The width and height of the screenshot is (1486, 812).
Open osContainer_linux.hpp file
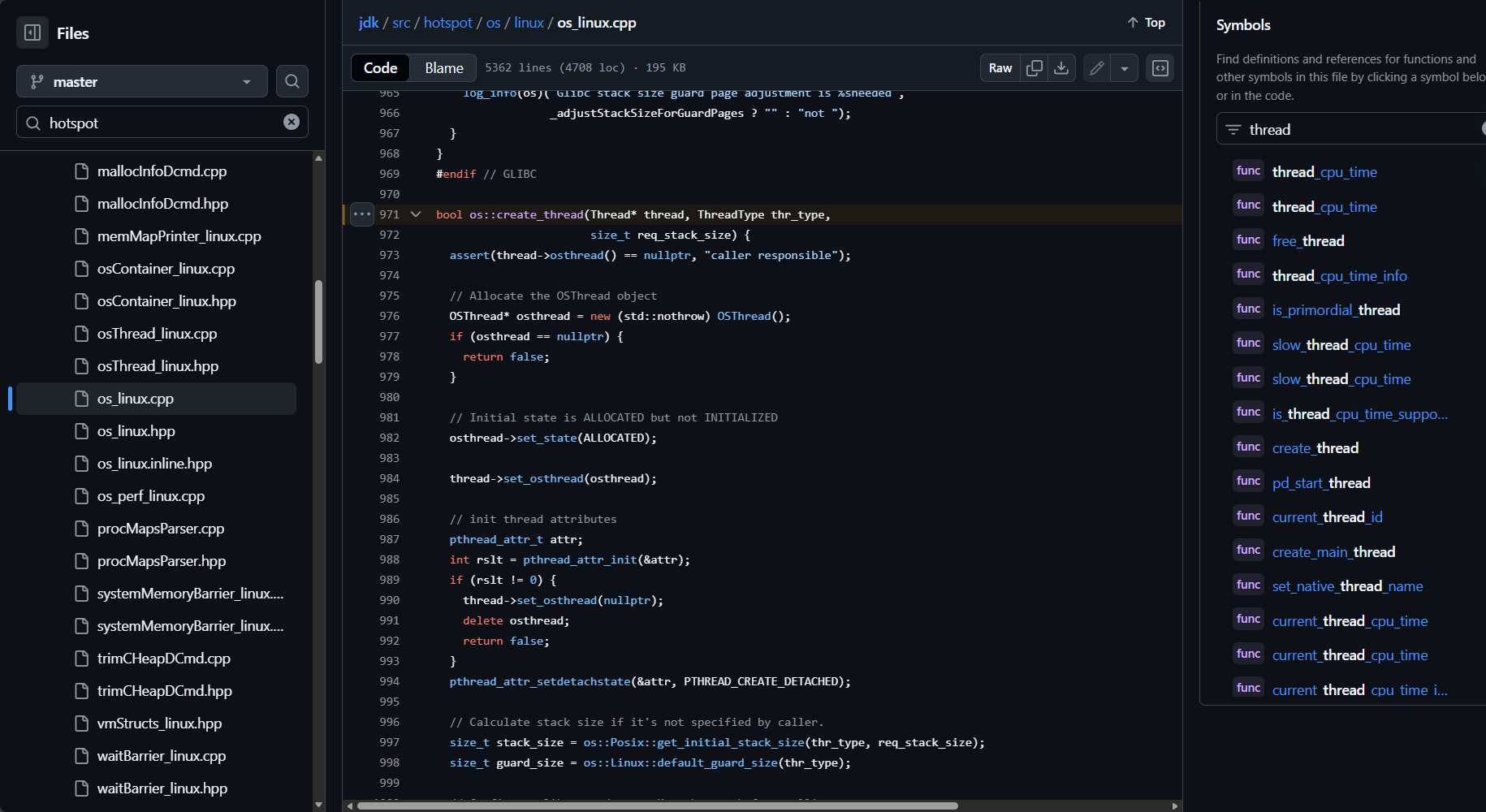click(166, 301)
